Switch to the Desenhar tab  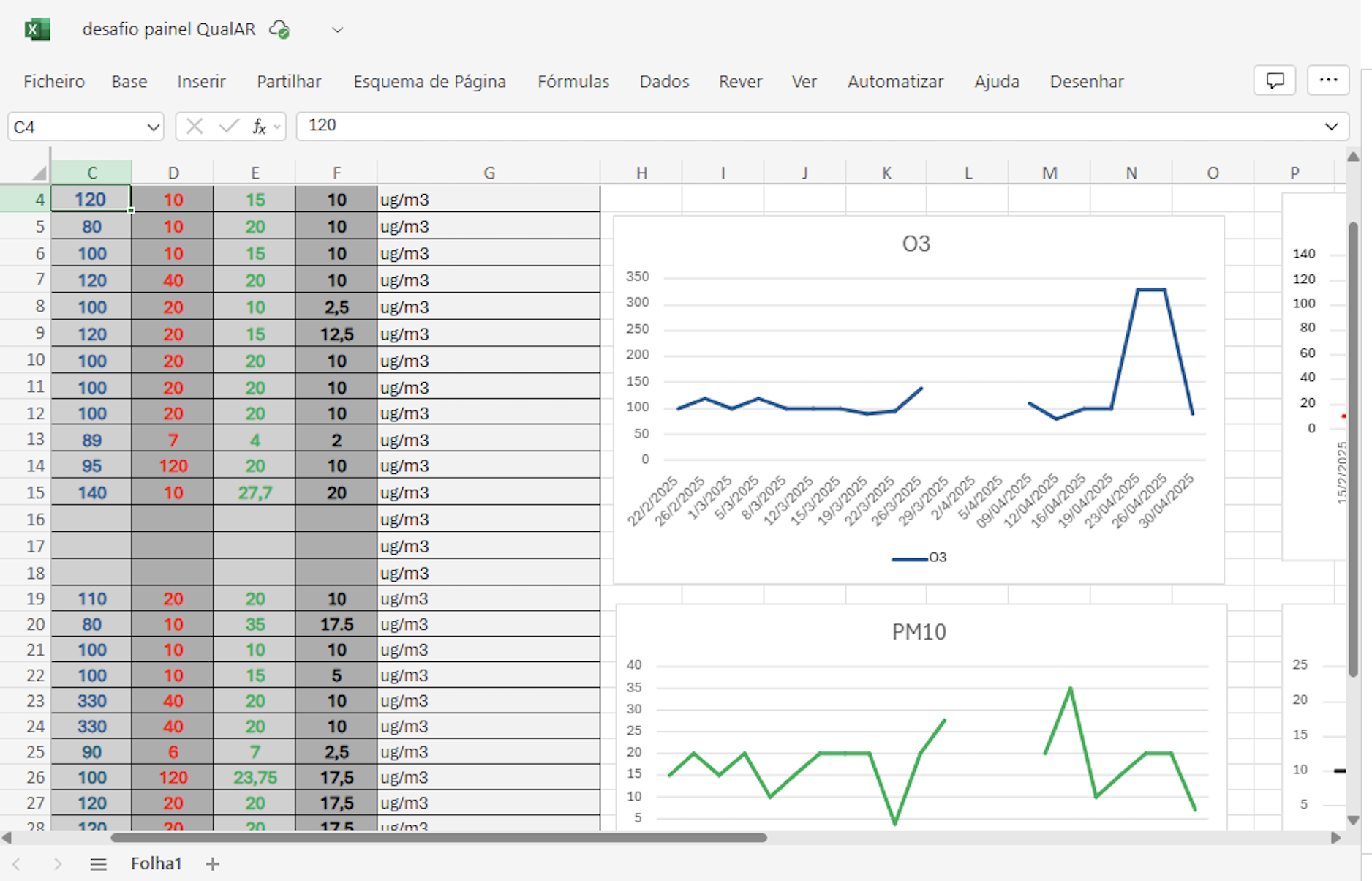[x=1087, y=81]
